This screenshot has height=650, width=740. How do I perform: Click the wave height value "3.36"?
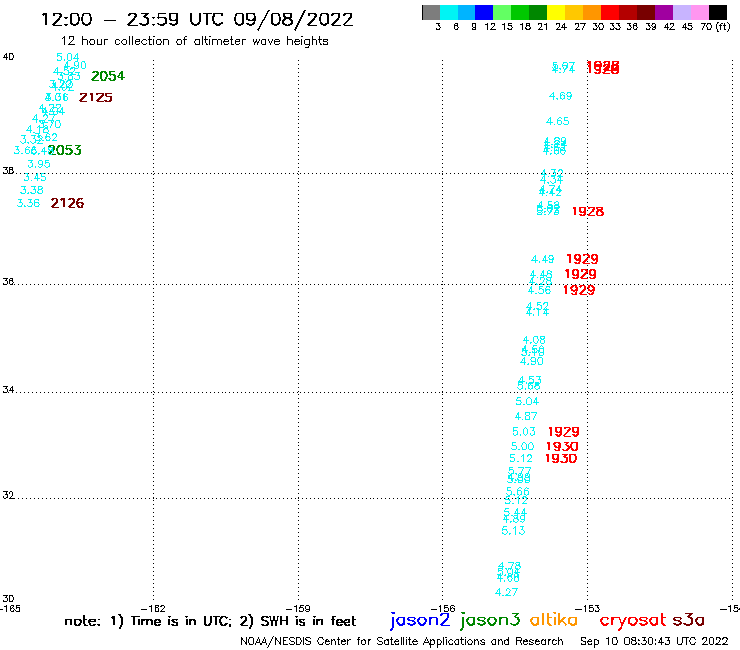(x=28, y=203)
